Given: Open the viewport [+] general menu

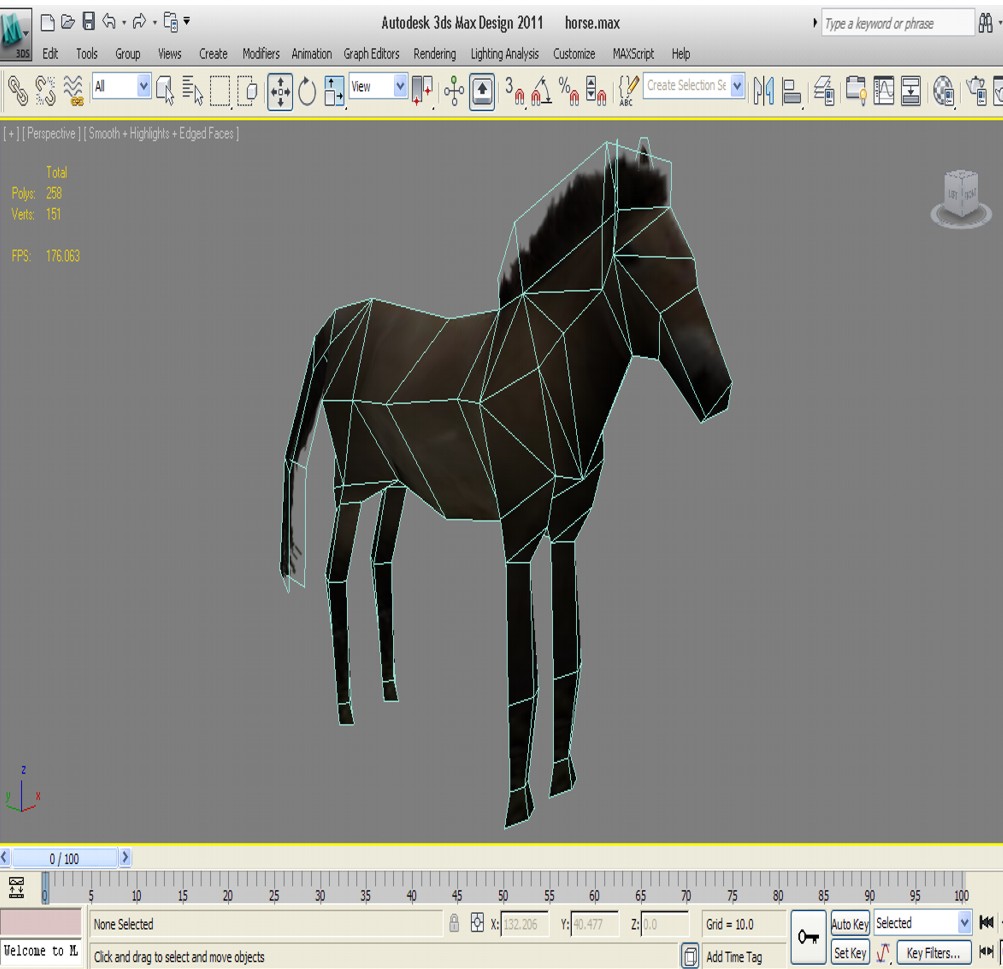Looking at the screenshot, I should click(x=12, y=134).
